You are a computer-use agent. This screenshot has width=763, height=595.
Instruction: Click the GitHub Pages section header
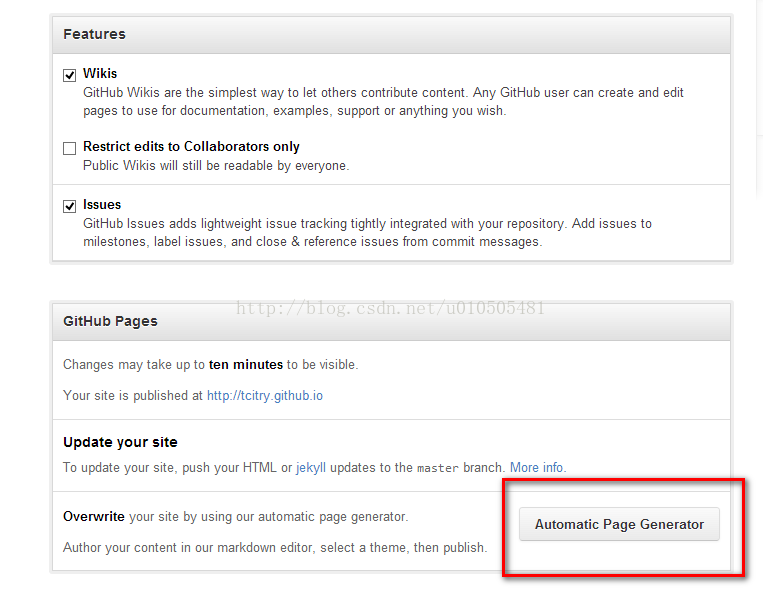click(110, 322)
